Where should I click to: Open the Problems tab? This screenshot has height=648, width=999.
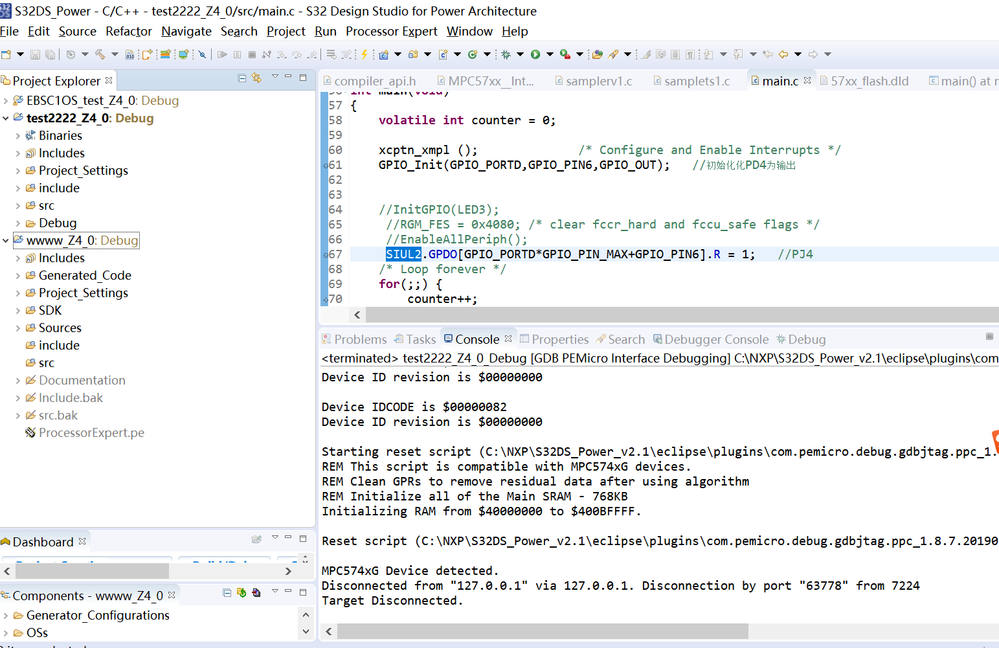(x=354, y=340)
